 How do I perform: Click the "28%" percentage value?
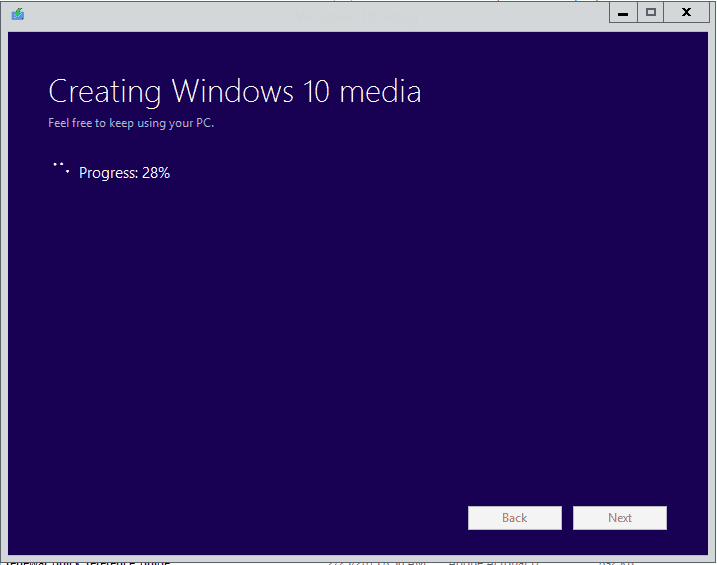pos(156,173)
